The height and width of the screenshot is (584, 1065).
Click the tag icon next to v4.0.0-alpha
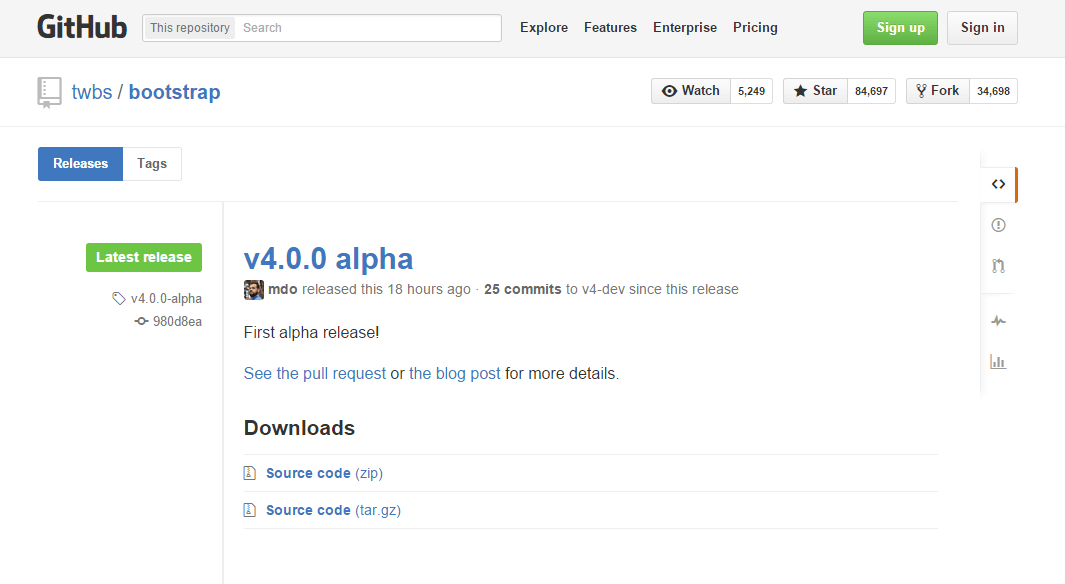click(x=117, y=298)
